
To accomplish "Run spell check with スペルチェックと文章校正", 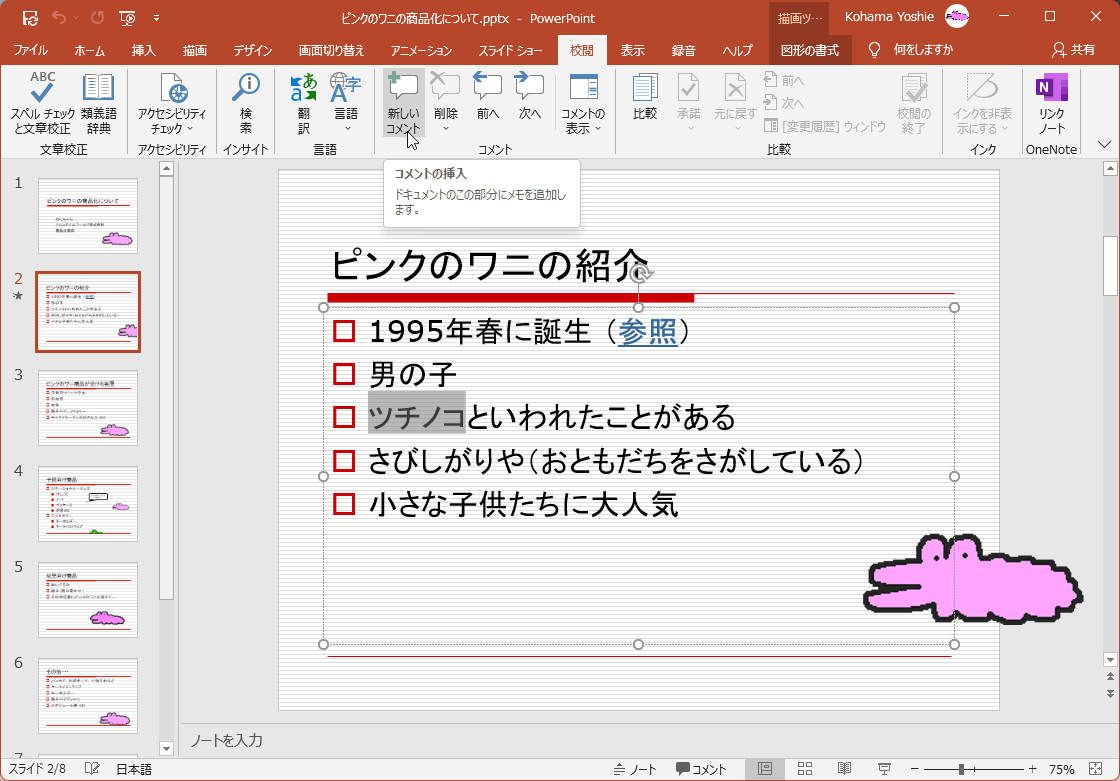I will pyautogui.click(x=40, y=104).
